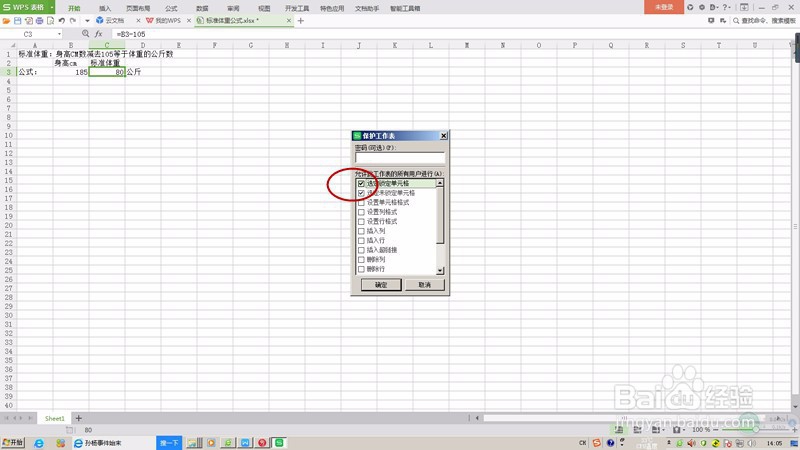Click the fx insert function icon
The image size is (800, 450).
(x=98, y=34)
